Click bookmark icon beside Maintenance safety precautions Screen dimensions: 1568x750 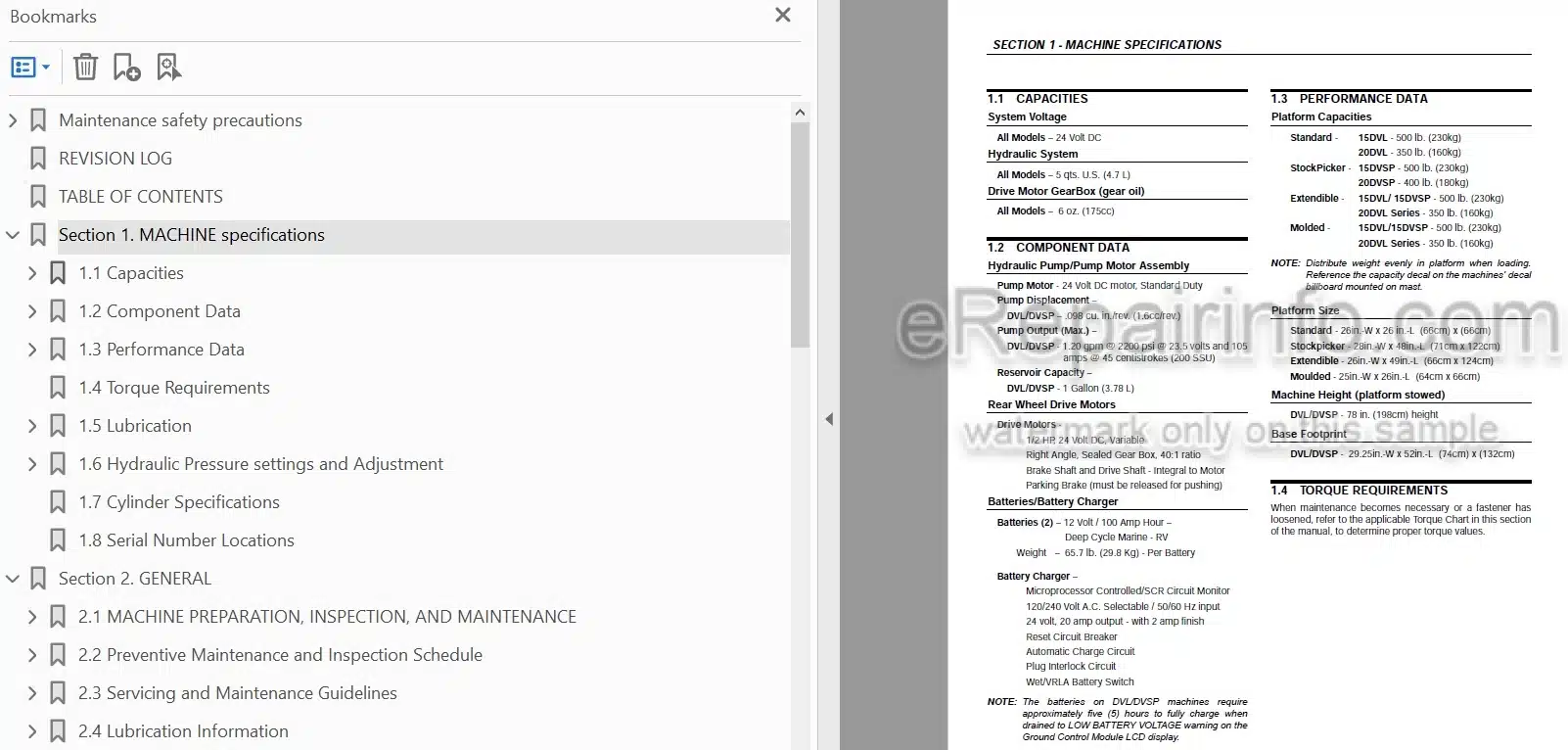click(x=38, y=120)
